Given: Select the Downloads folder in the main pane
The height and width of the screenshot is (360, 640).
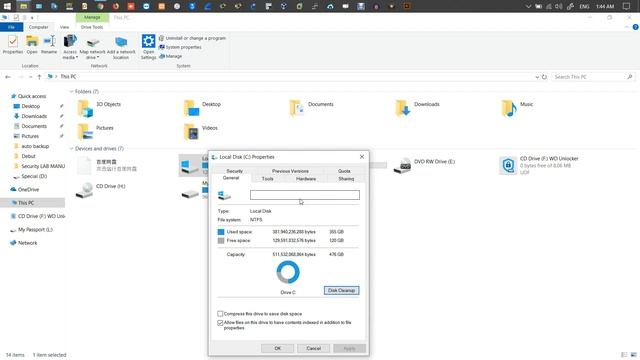Looking at the screenshot, I should (x=417, y=108).
